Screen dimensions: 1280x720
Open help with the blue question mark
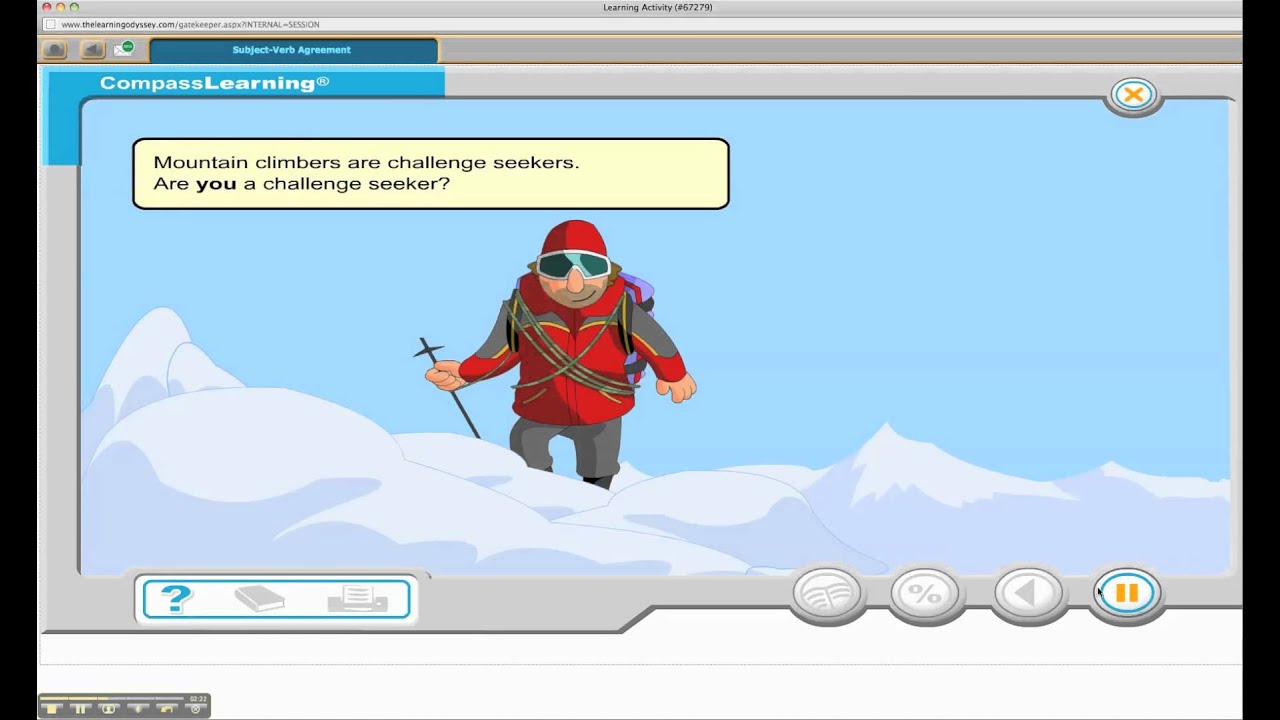tap(176, 599)
